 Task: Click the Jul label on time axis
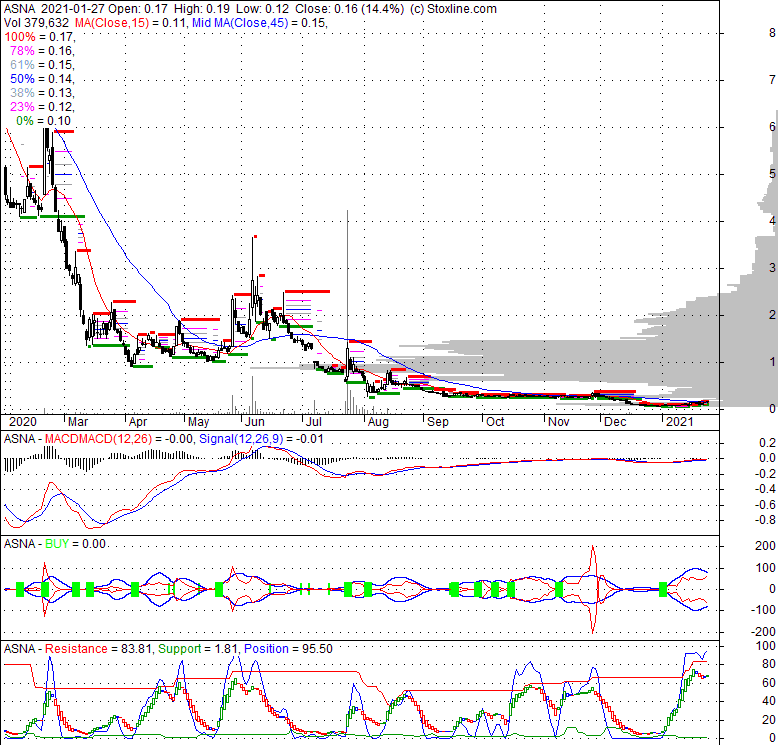pyautogui.click(x=313, y=422)
